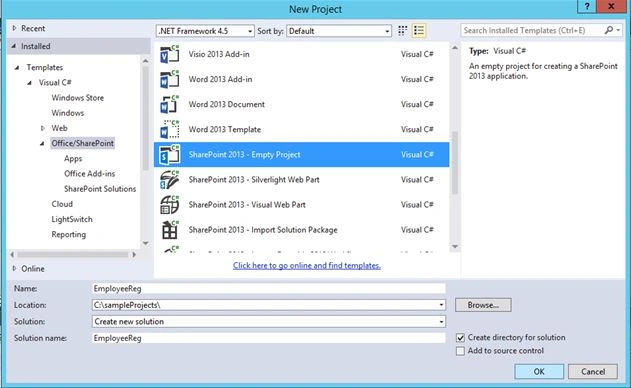Select the Apps category
Viewport: 631px width, 388px height.
pyautogui.click(x=73, y=159)
